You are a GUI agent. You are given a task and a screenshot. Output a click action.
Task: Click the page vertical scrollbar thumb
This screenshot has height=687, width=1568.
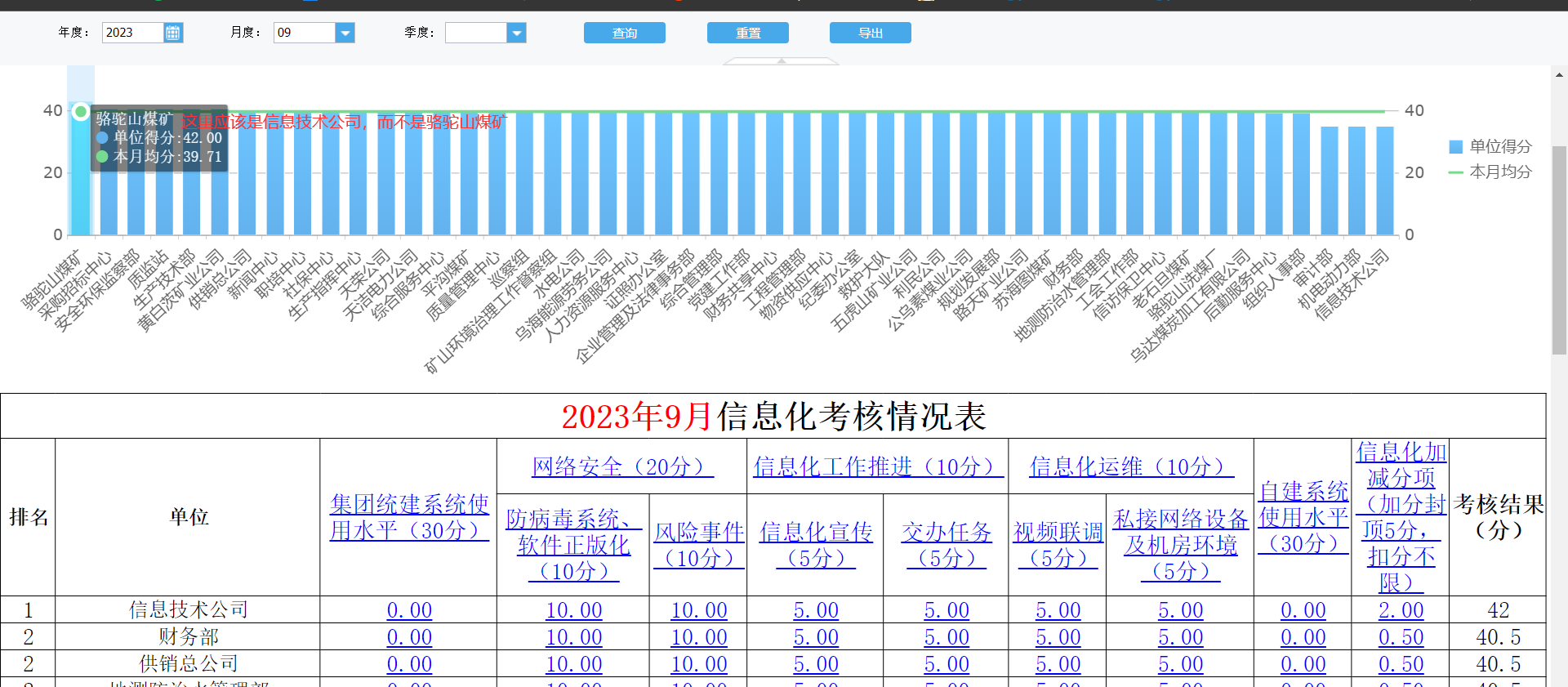pyautogui.click(x=1559, y=249)
